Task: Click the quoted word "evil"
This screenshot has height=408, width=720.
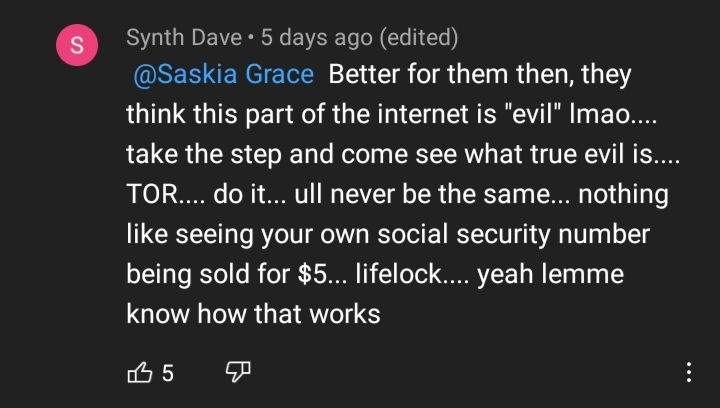Action: click(531, 114)
